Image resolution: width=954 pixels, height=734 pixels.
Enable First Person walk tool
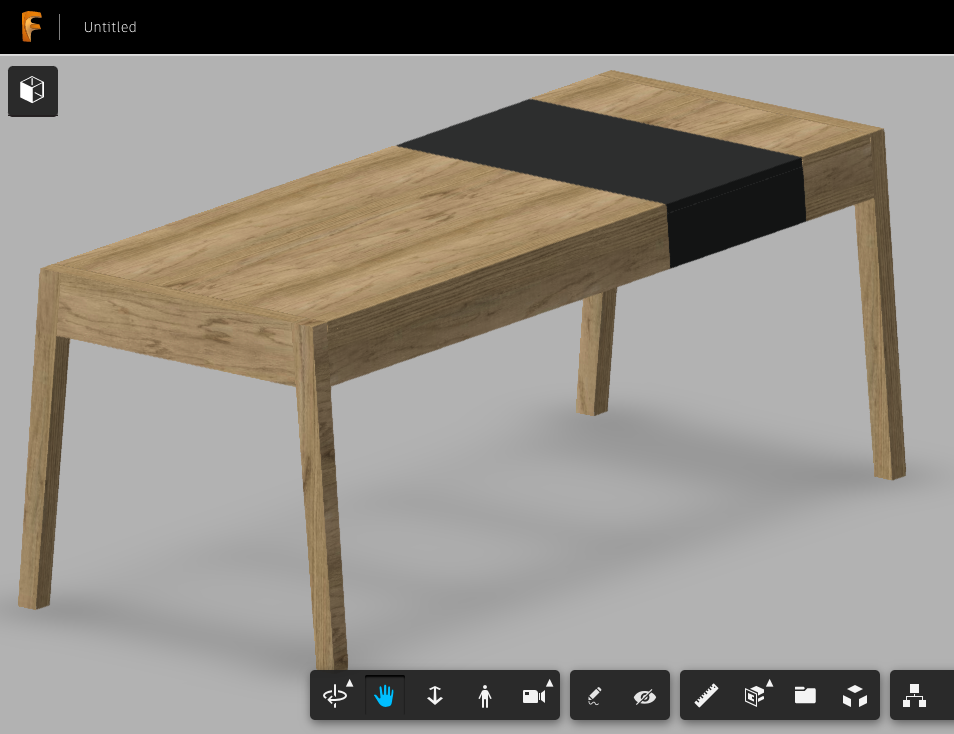pos(485,696)
